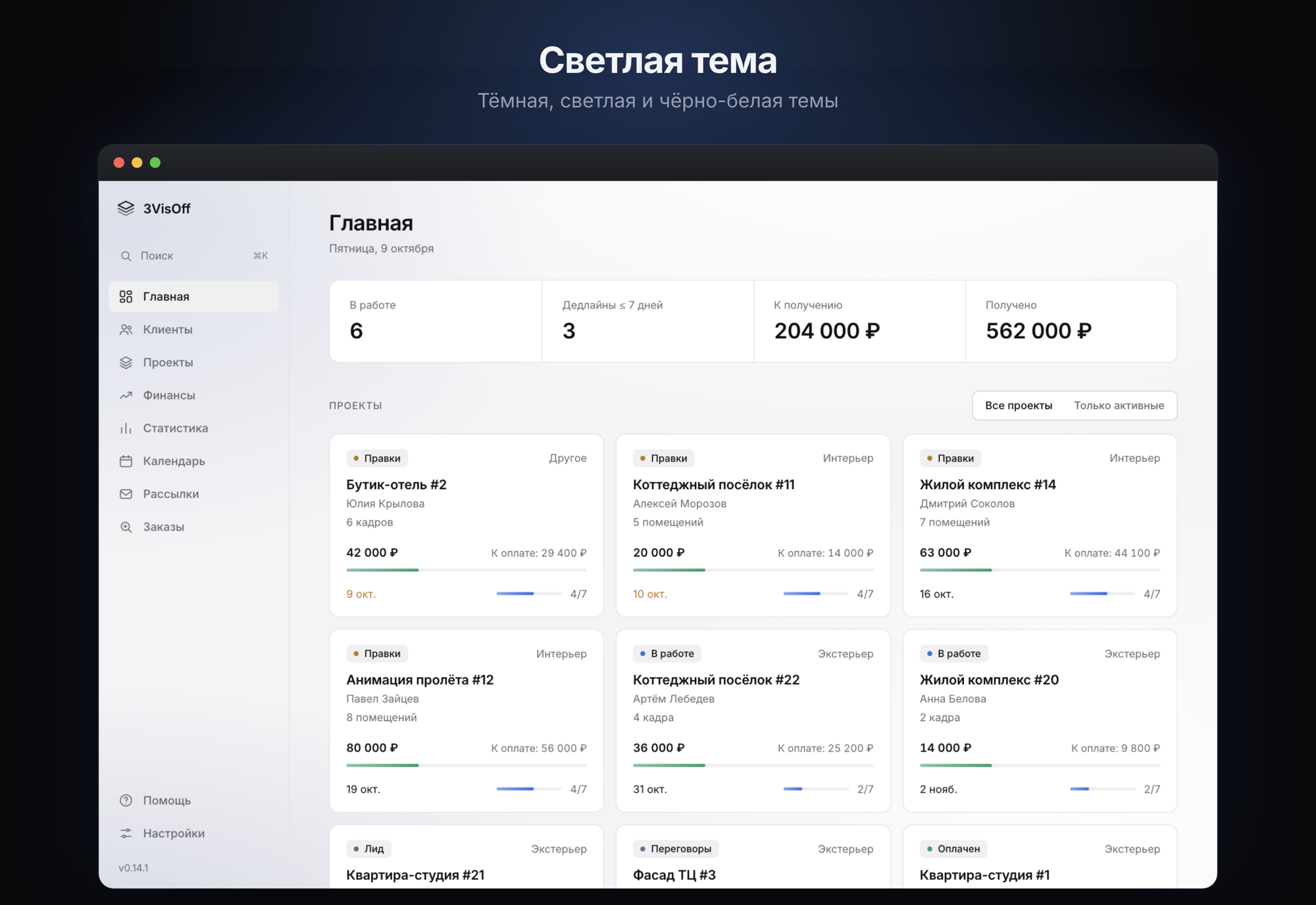Viewport: 1316px width, 905px height.
Task: Click the Оплачен status badge
Action: point(953,849)
